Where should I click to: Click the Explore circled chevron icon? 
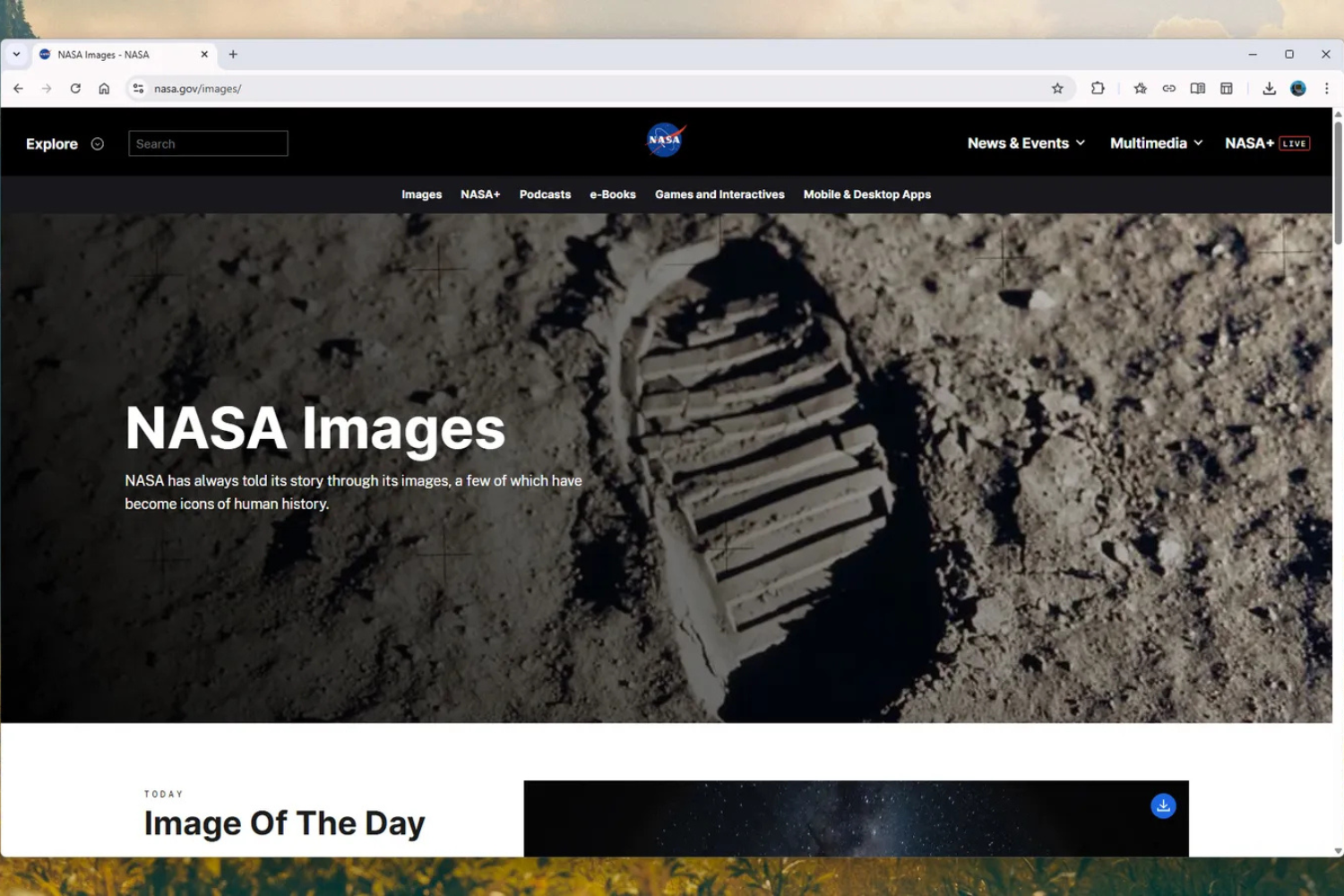(x=98, y=143)
